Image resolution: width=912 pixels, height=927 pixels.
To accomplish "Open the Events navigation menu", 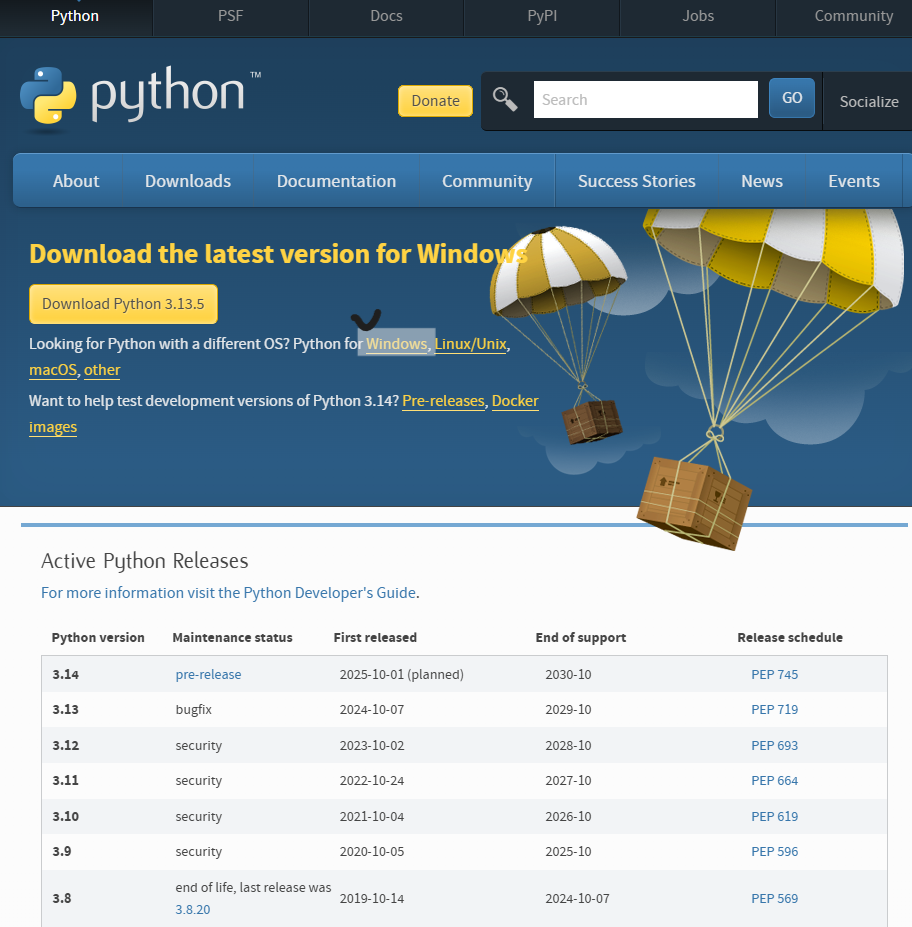I will coord(854,181).
